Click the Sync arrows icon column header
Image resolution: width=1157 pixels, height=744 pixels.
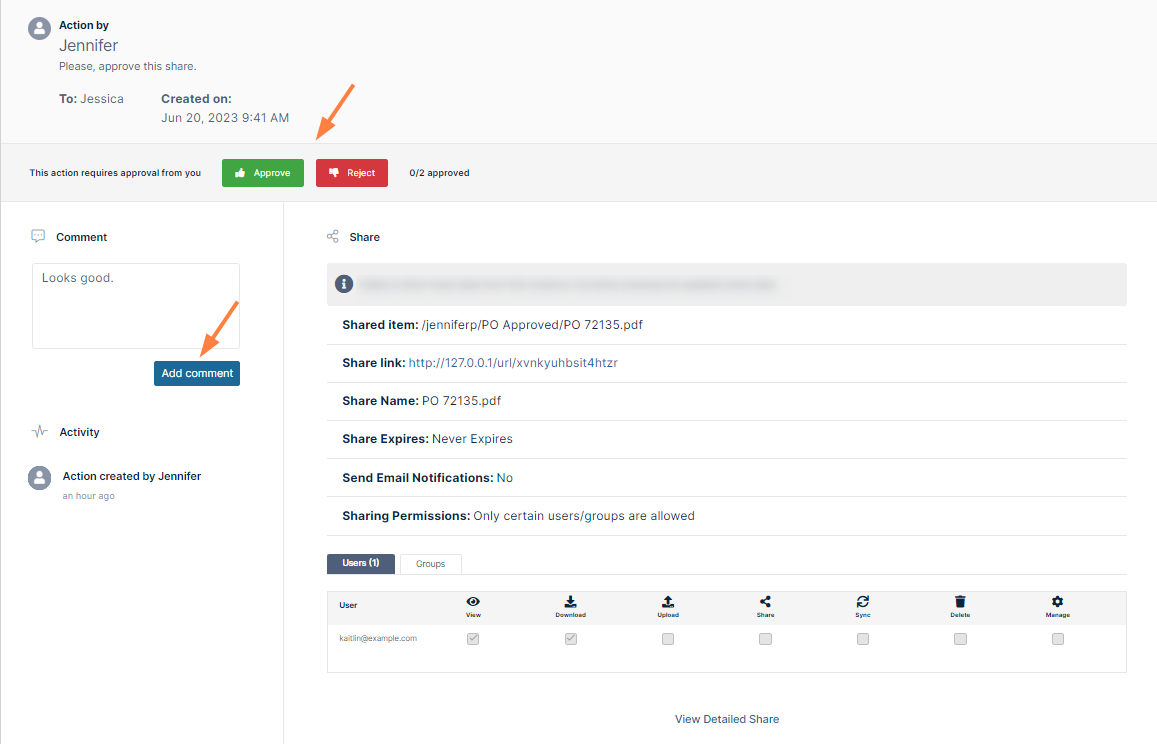click(x=862, y=602)
